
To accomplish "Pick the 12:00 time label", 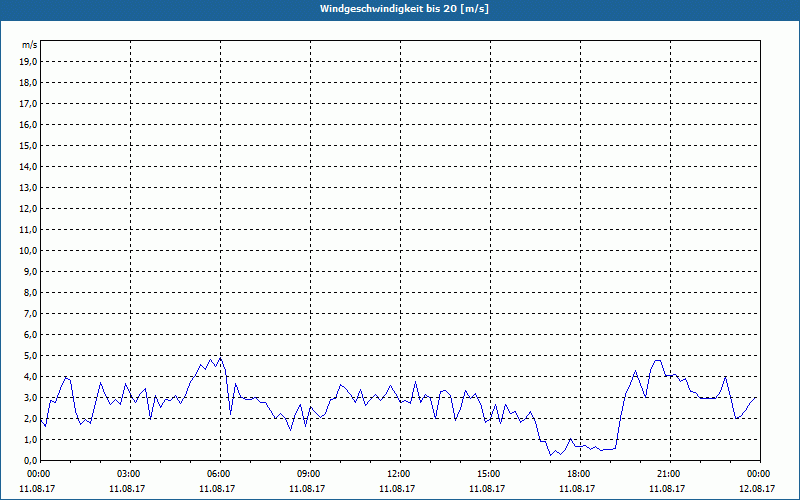I will tap(399, 473).
